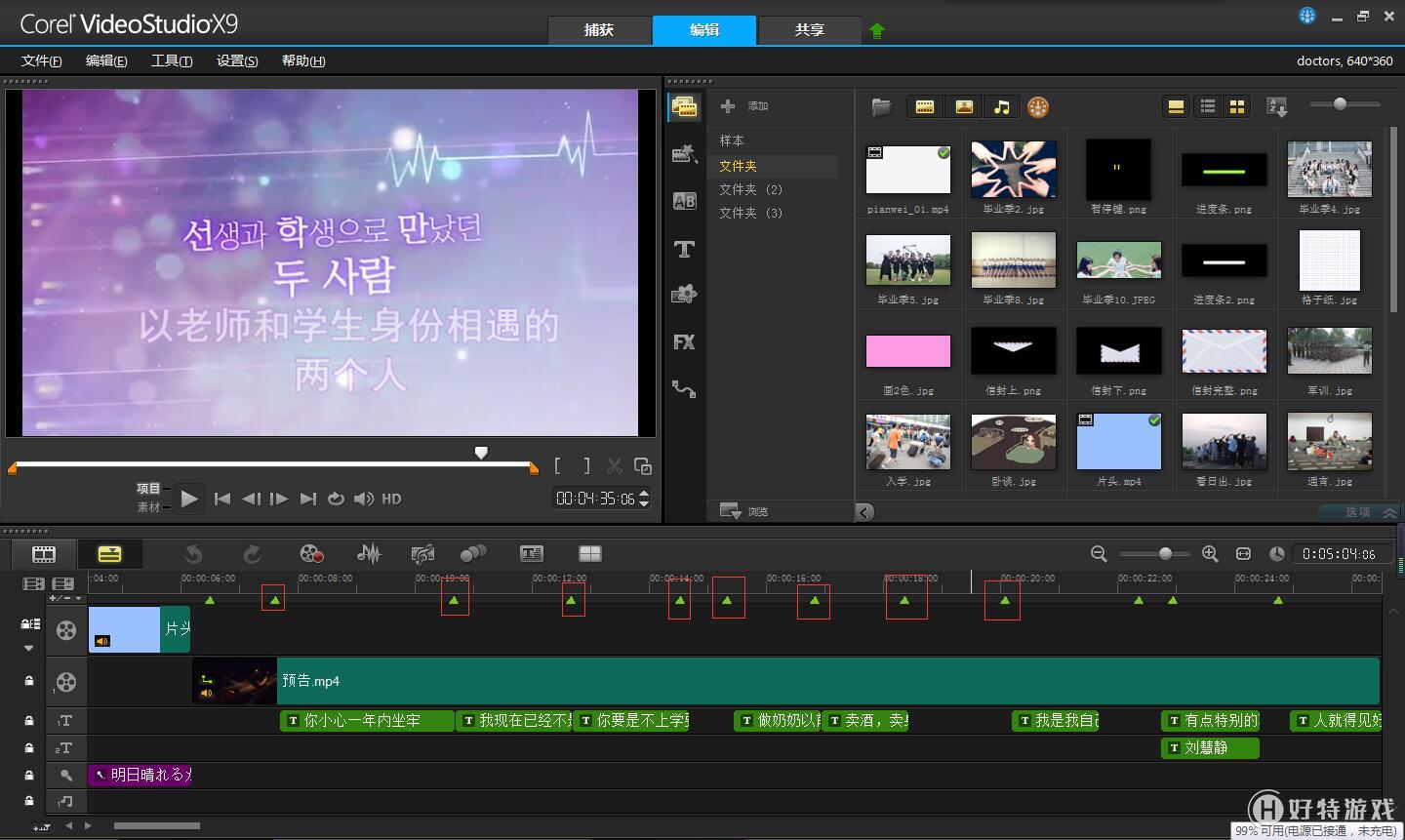The width and height of the screenshot is (1405, 840).
Task: Open the Instant Project templates panel
Action: point(684,153)
